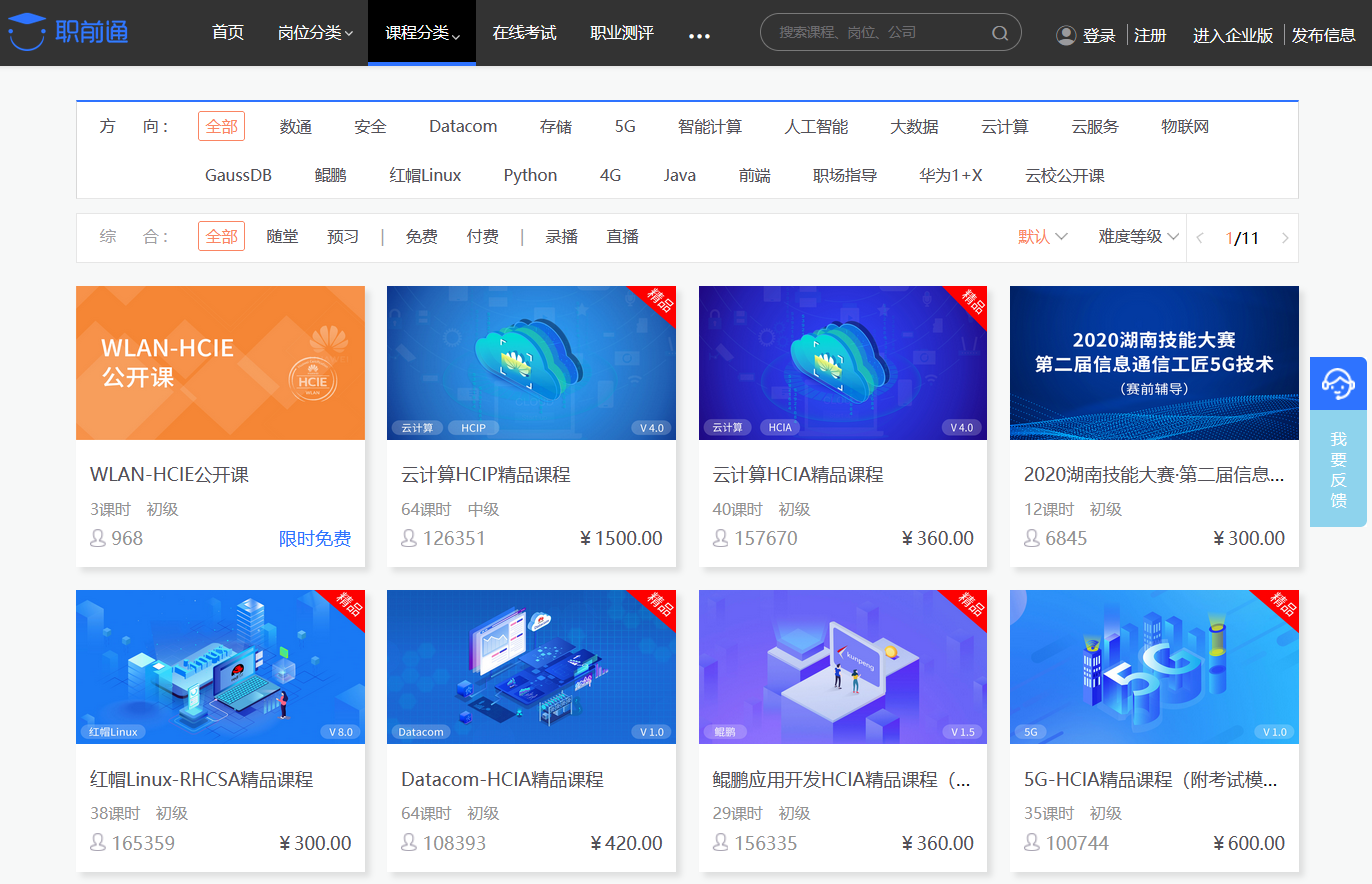The image size is (1372, 884).
Task: Open customer service via the headset icon
Action: point(1338,383)
